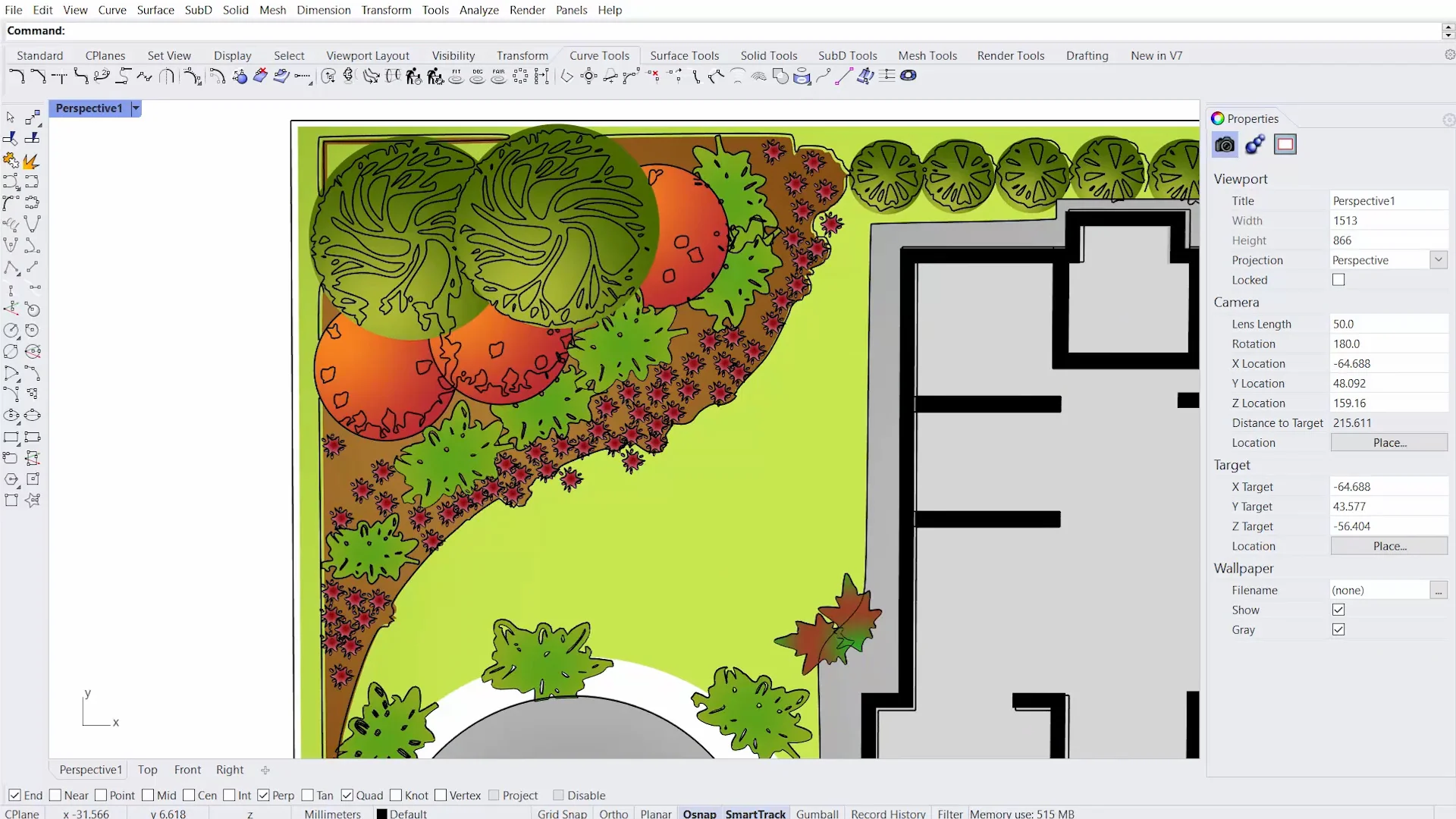Click the Fit curve icon

(x=456, y=76)
